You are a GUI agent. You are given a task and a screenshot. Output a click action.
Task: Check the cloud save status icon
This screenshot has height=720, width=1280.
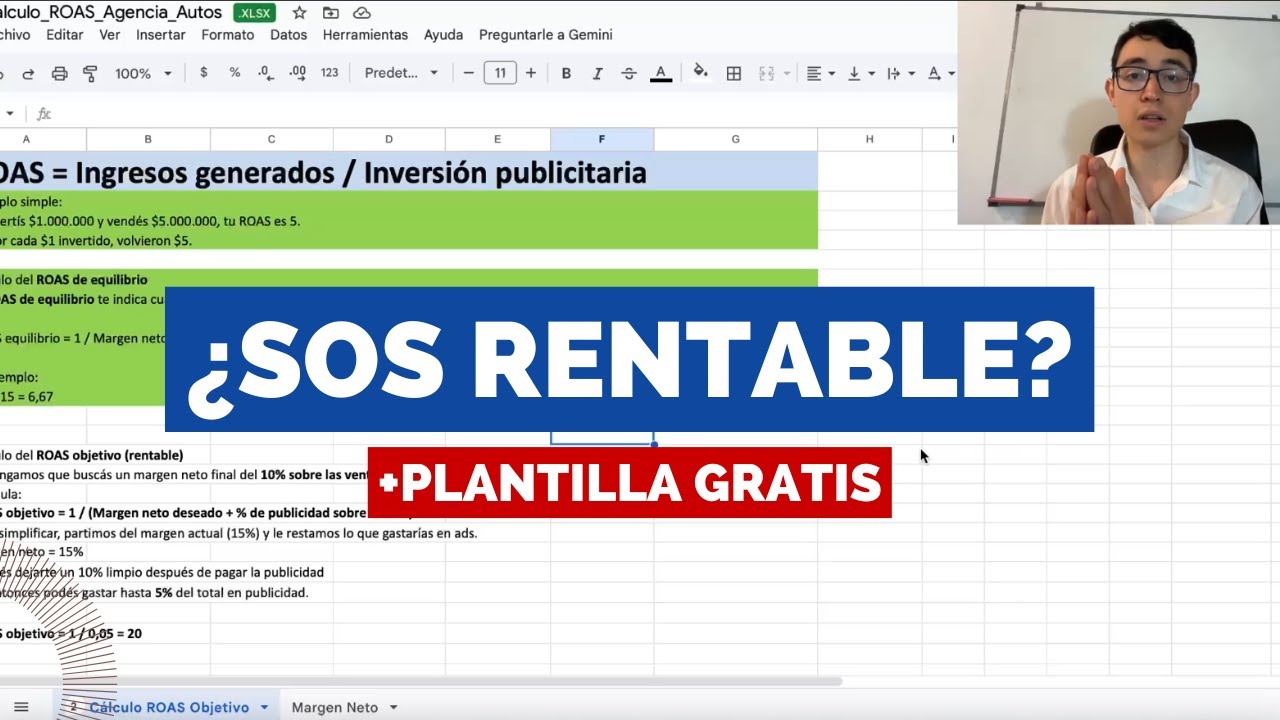tap(362, 13)
